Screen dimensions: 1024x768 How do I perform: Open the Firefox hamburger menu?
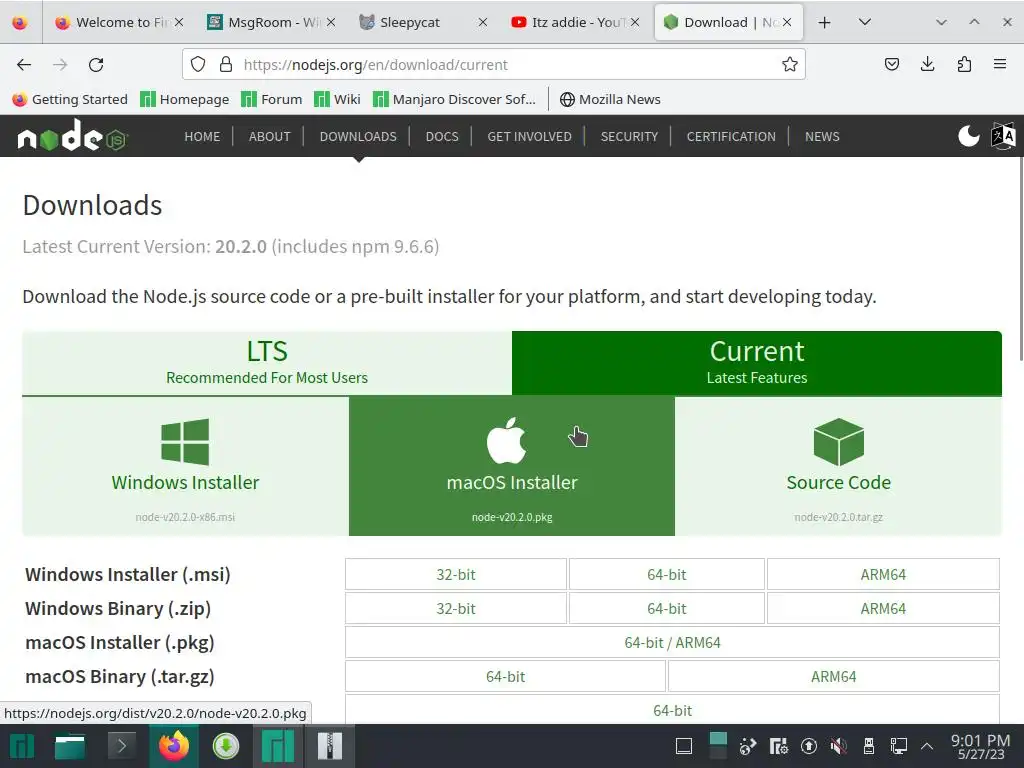coord(999,64)
